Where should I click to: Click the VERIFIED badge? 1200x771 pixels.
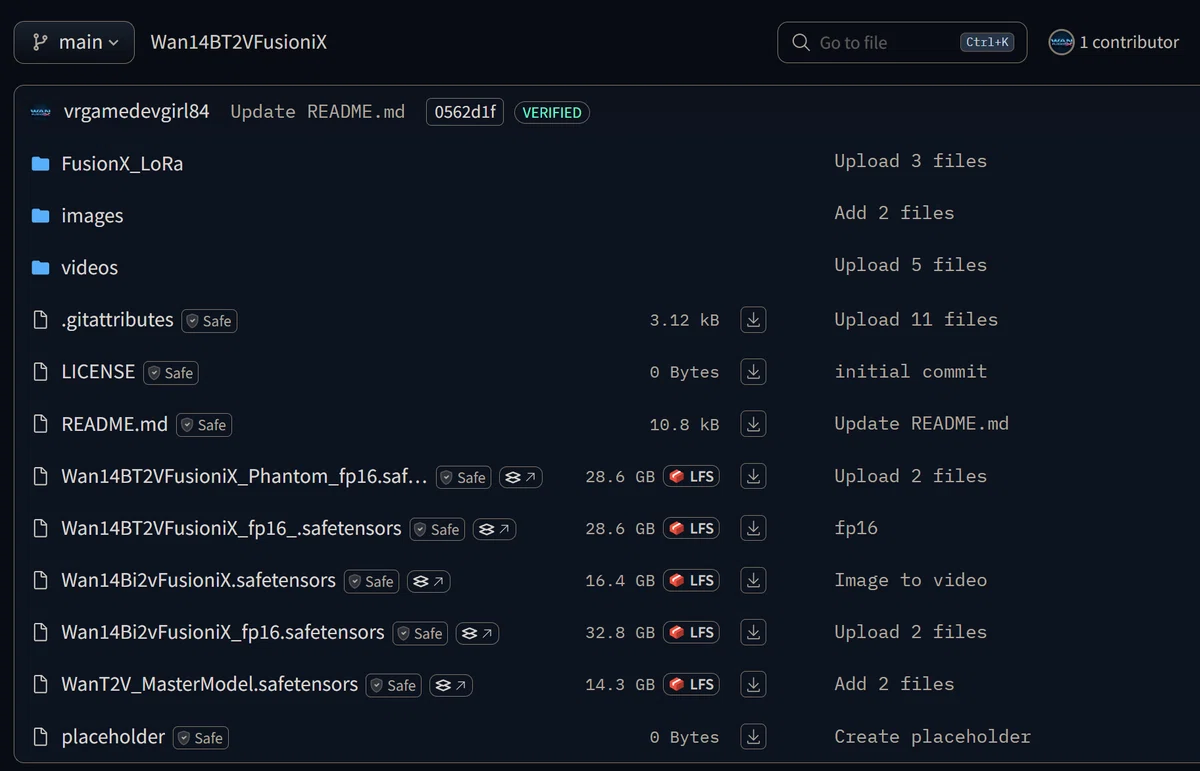click(552, 112)
